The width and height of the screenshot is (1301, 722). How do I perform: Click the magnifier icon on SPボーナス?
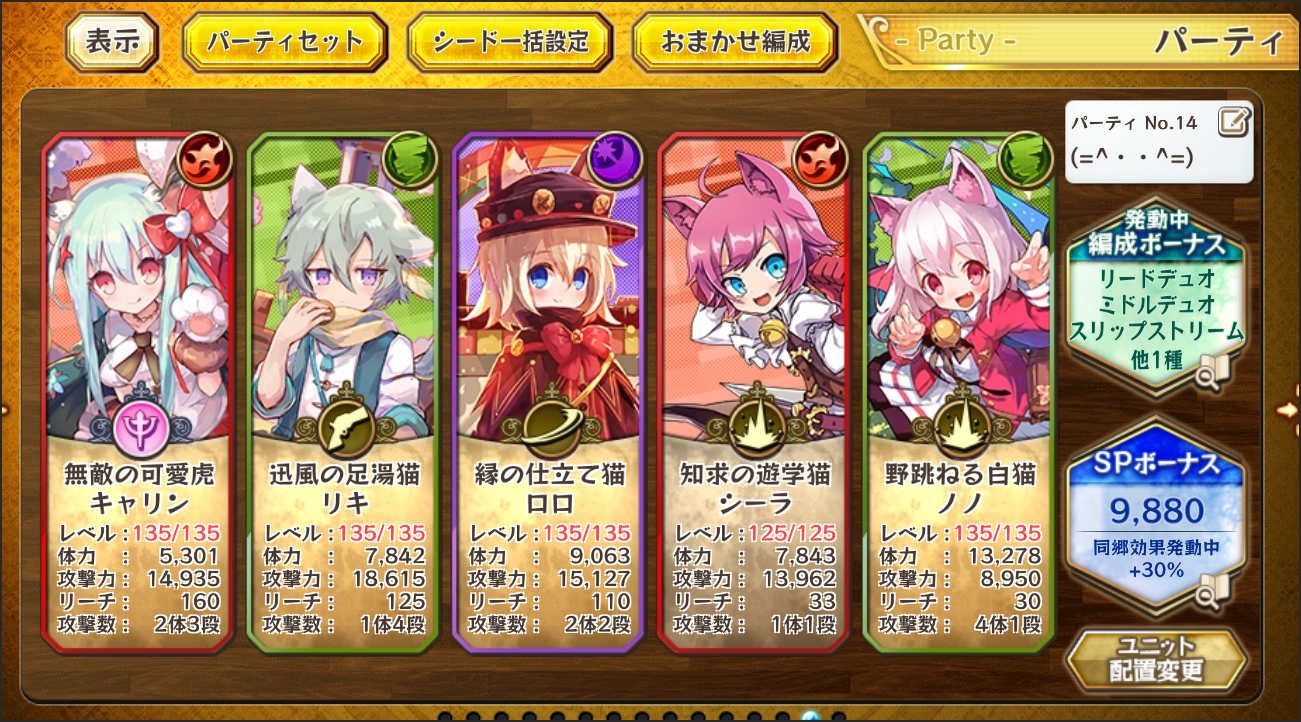[x=1215, y=592]
